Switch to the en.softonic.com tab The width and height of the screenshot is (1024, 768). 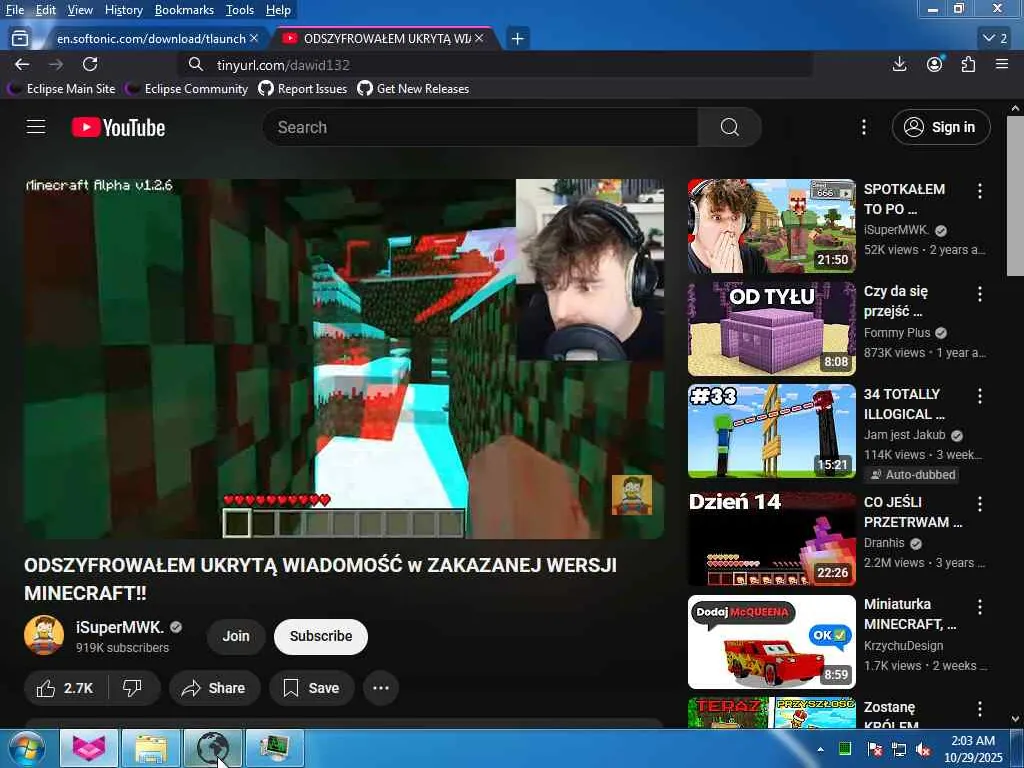151,39
